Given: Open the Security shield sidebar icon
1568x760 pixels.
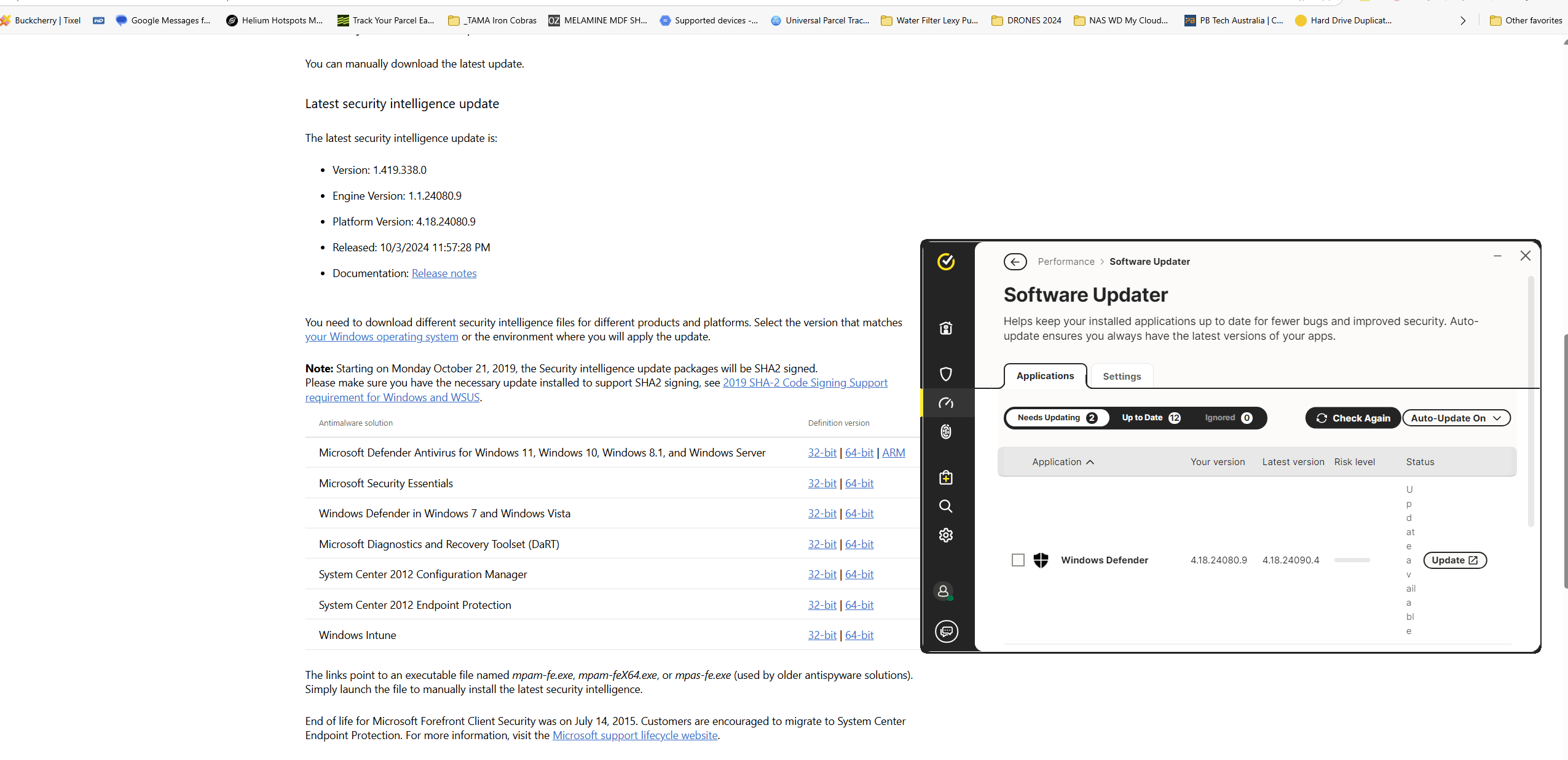Looking at the screenshot, I should tap(946, 374).
